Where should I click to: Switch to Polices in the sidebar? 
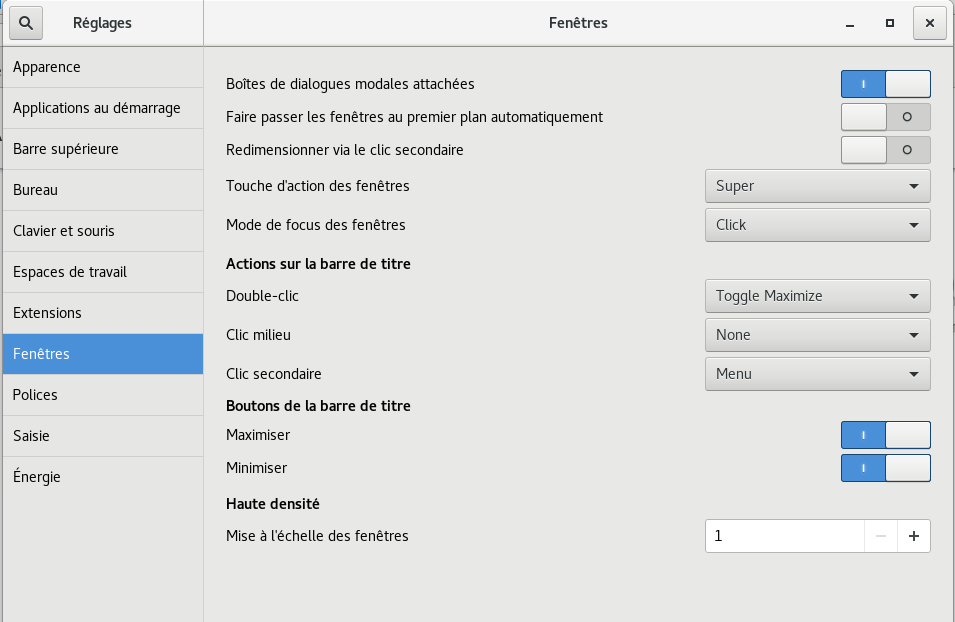(x=102, y=395)
